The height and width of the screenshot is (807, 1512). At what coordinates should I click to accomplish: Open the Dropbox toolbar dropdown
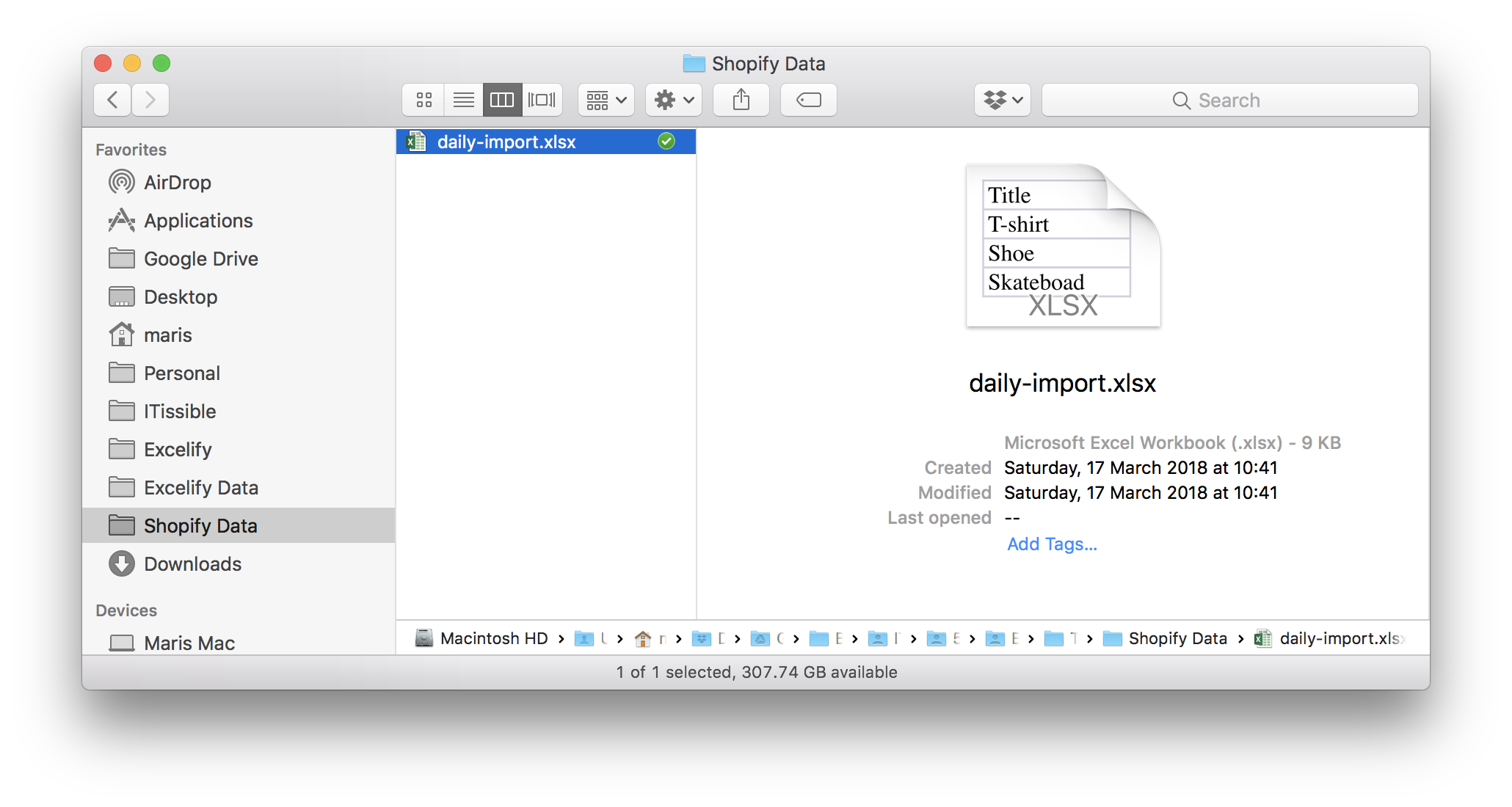tap(1003, 100)
